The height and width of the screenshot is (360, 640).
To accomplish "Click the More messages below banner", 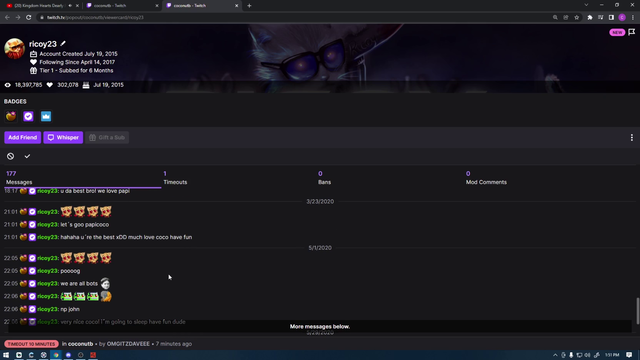I will [320, 327].
